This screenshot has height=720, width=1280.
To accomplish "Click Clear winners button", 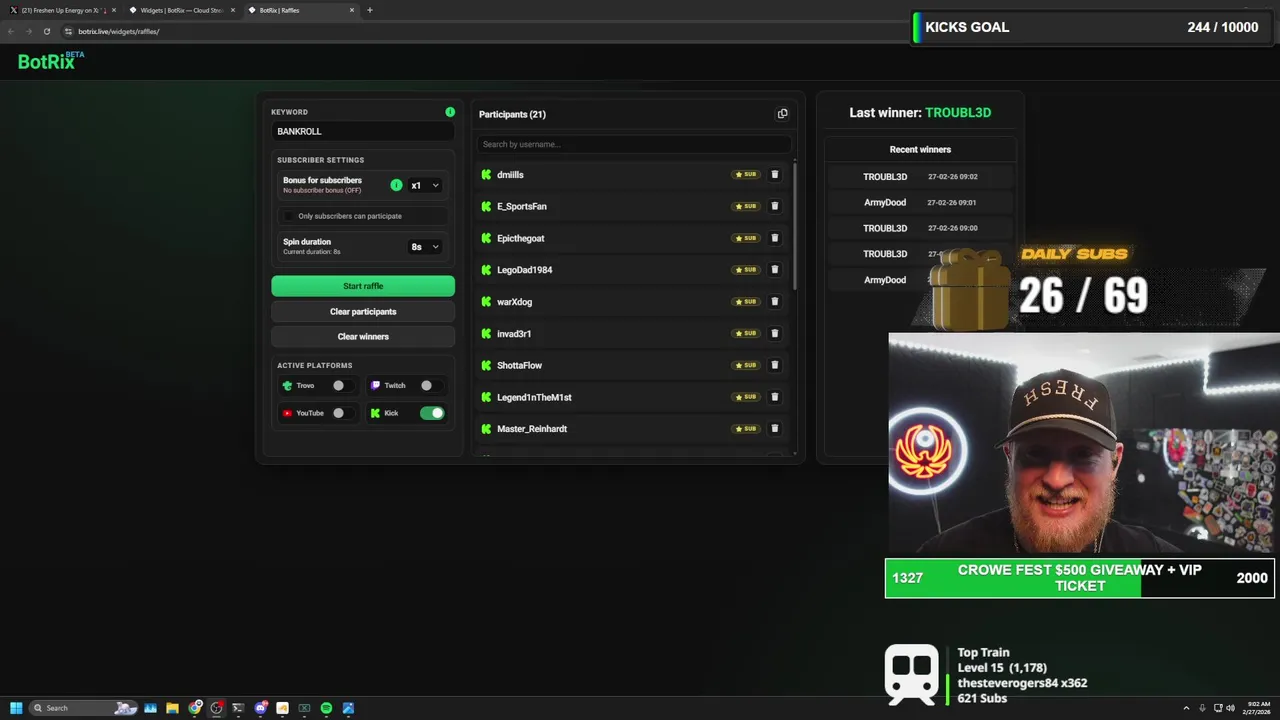I will [x=363, y=336].
